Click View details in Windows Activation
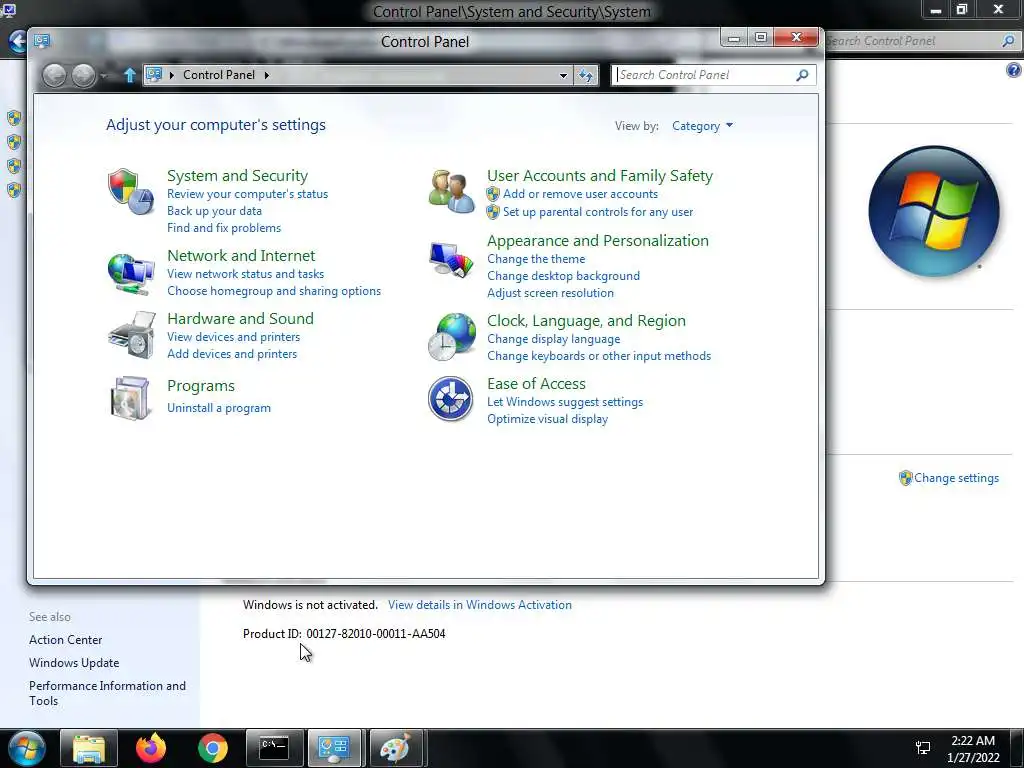Viewport: 1024px width, 768px height. [x=479, y=605]
